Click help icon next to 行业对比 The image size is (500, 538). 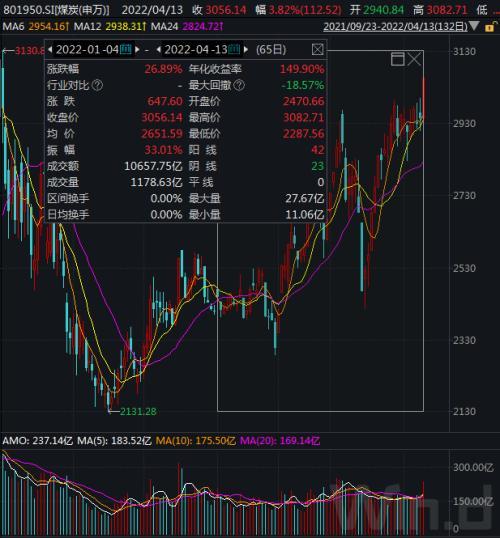pyautogui.click(x=97, y=85)
